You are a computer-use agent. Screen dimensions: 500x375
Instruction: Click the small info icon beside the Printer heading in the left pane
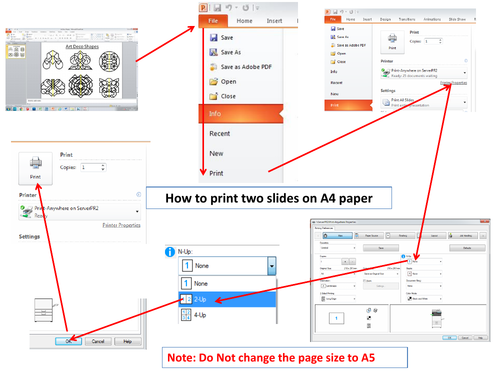point(138,194)
